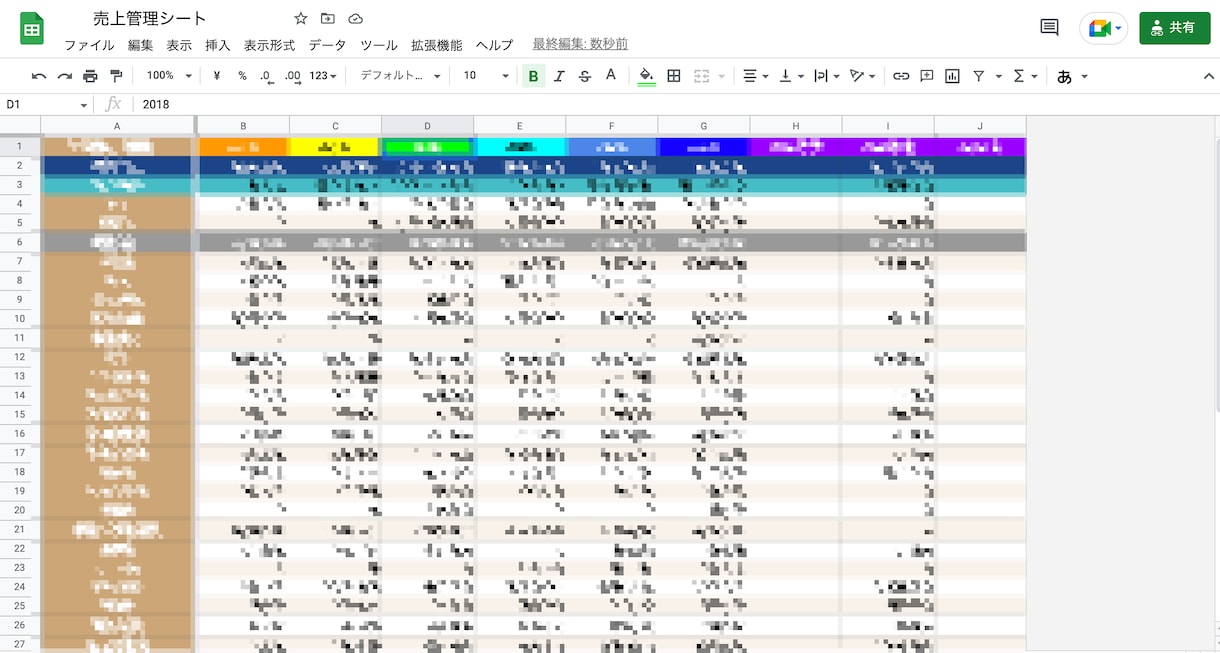Open text rotation dropdown
Image resolution: width=1220 pixels, height=653 pixels.
(862, 76)
